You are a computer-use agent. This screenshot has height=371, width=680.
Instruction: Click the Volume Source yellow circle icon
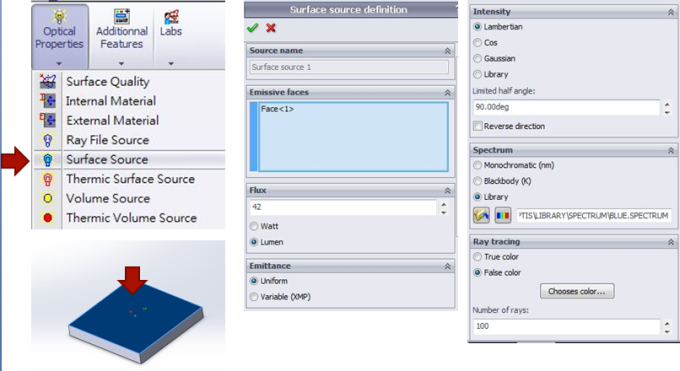pyautogui.click(x=48, y=198)
